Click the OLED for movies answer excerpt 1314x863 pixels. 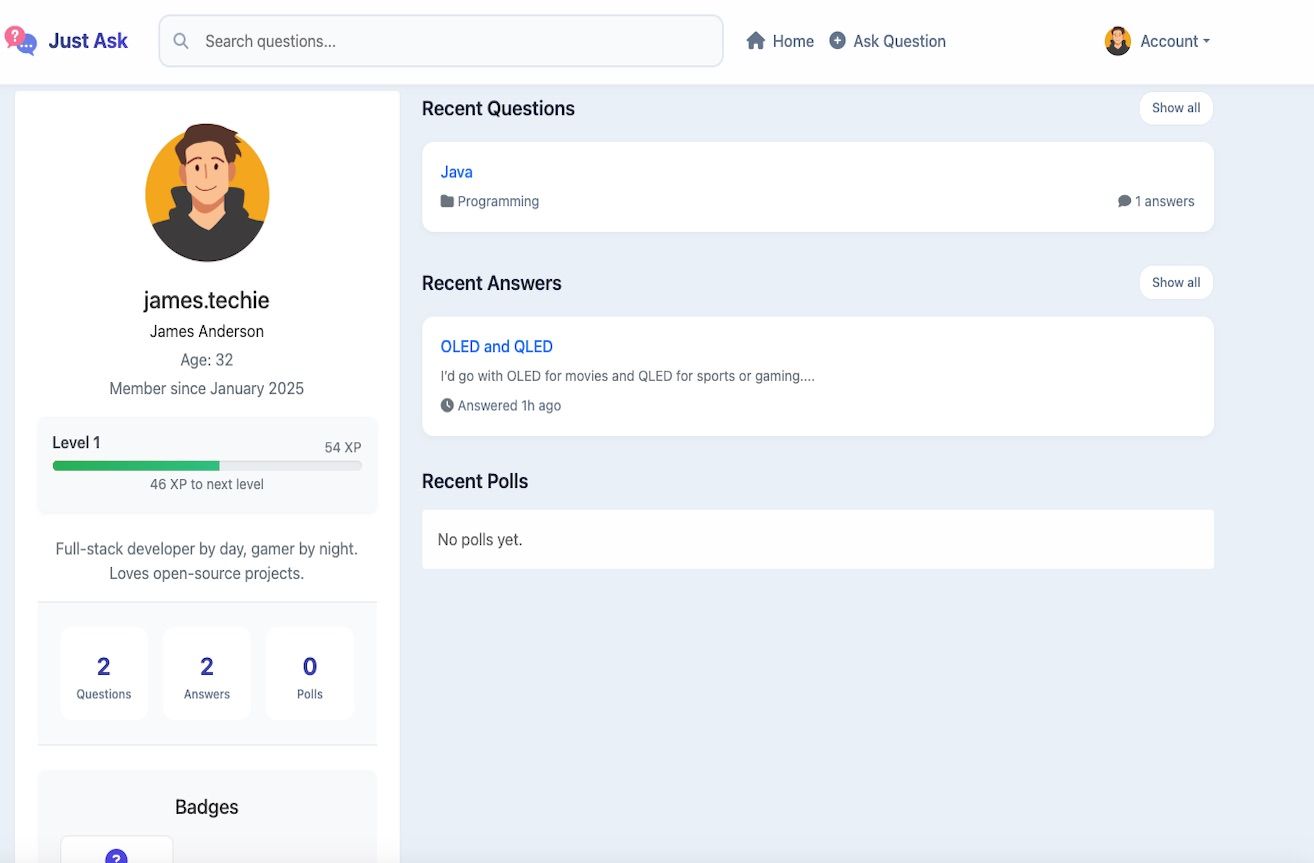[x=627, y=376]
